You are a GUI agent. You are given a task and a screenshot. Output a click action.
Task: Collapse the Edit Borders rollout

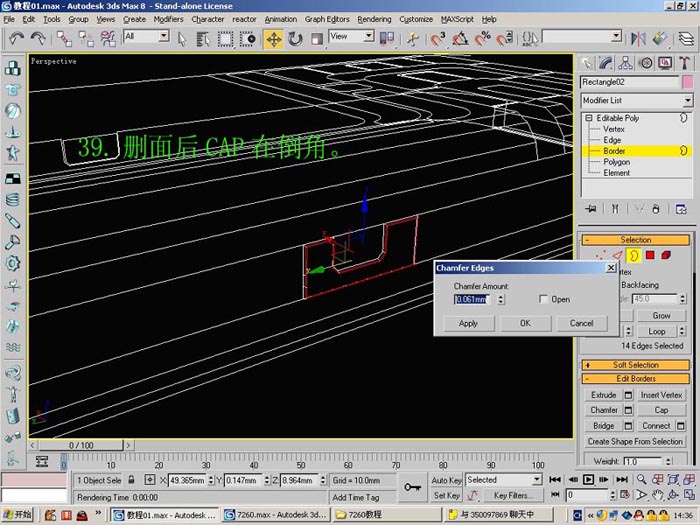tap(636, 379)
